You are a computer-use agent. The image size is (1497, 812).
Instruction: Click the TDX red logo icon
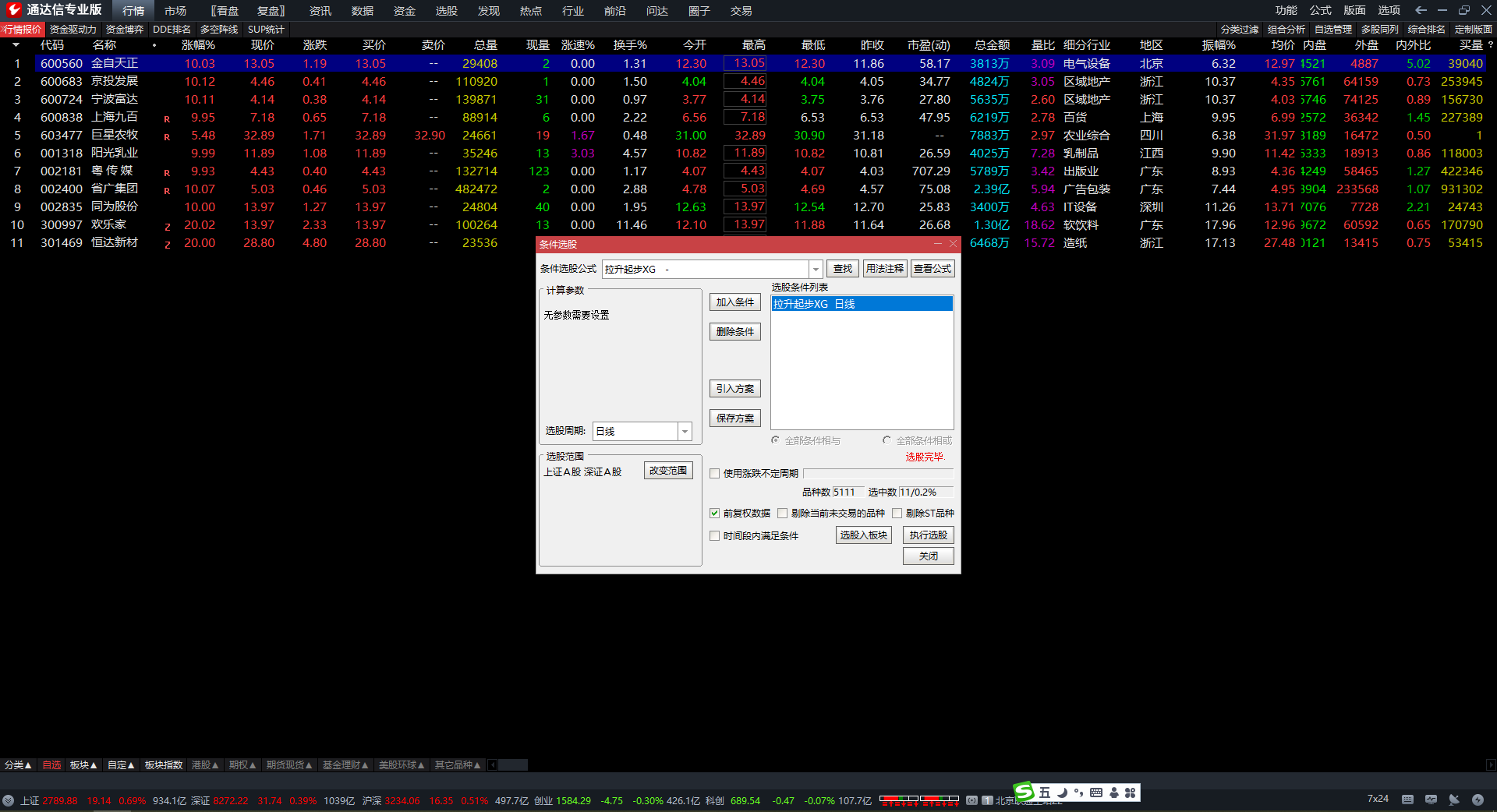click(x=13, y=9)
